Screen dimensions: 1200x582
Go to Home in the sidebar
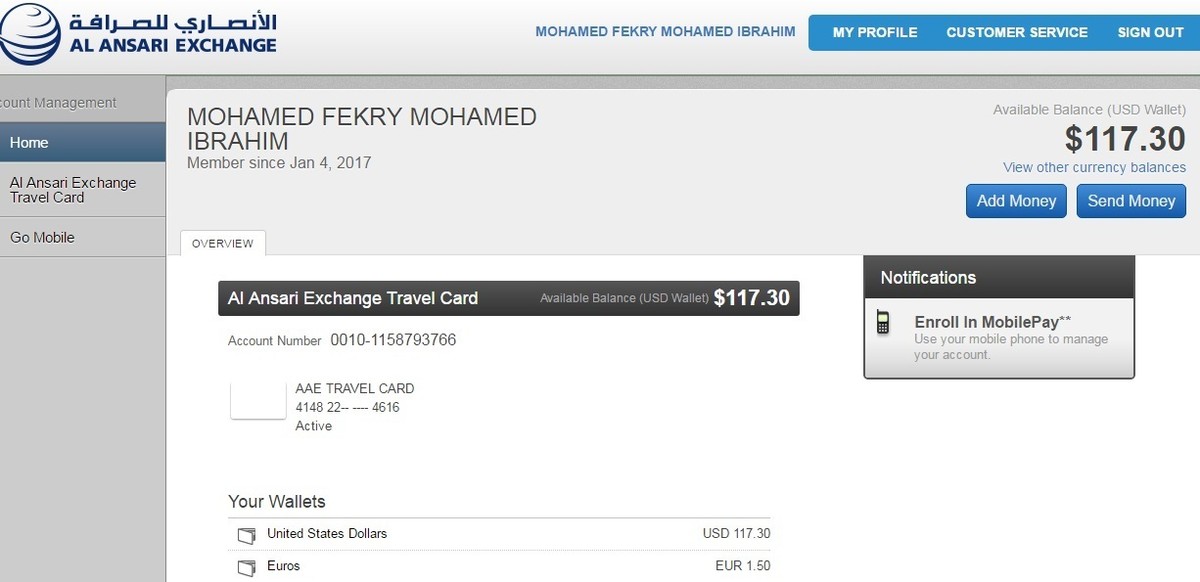(x=82, y=143)
